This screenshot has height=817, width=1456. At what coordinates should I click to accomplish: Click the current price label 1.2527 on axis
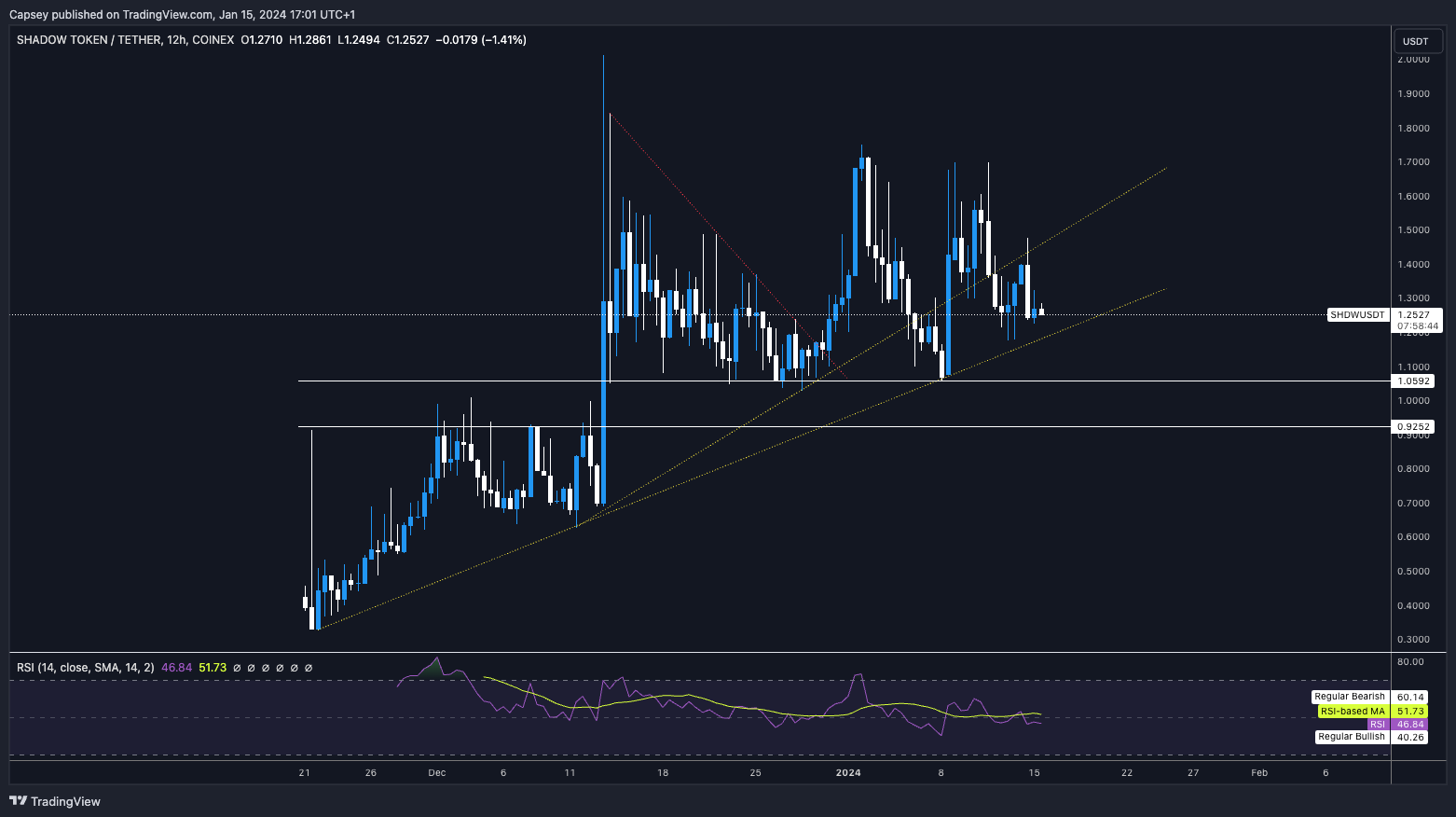[1415, 315]
